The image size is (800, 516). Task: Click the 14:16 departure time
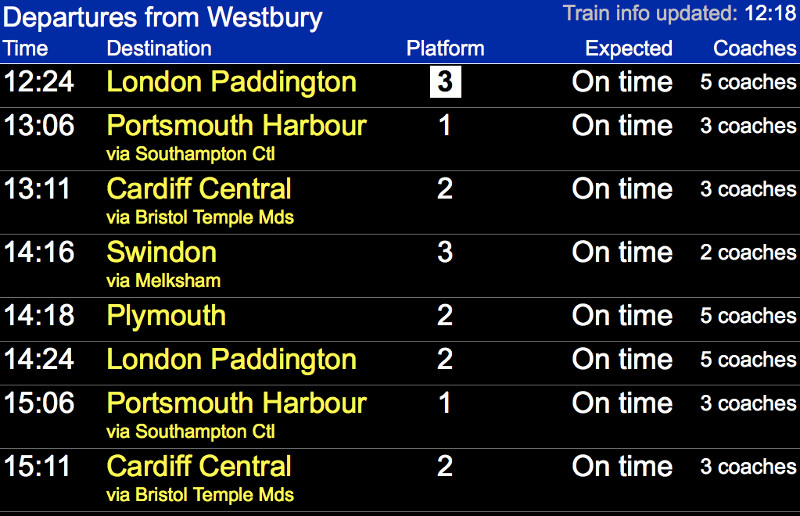pyautogui.click(x=39, y=252)
